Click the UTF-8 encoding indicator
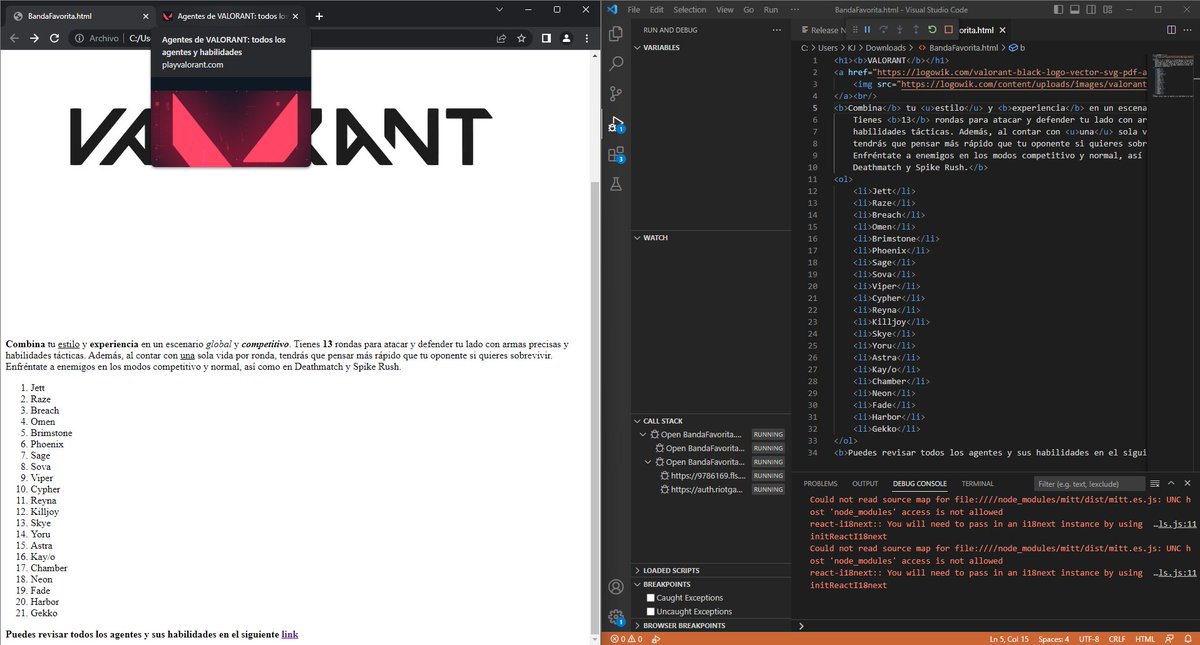 point(1088,639)
